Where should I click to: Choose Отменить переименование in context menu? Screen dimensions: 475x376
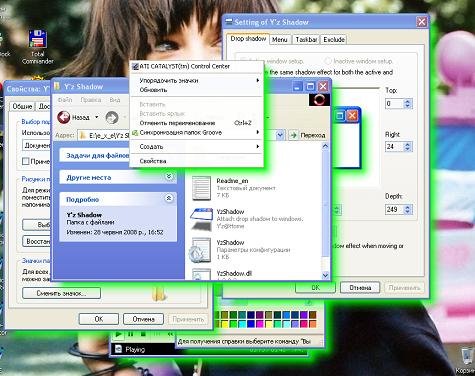point(196,123)
